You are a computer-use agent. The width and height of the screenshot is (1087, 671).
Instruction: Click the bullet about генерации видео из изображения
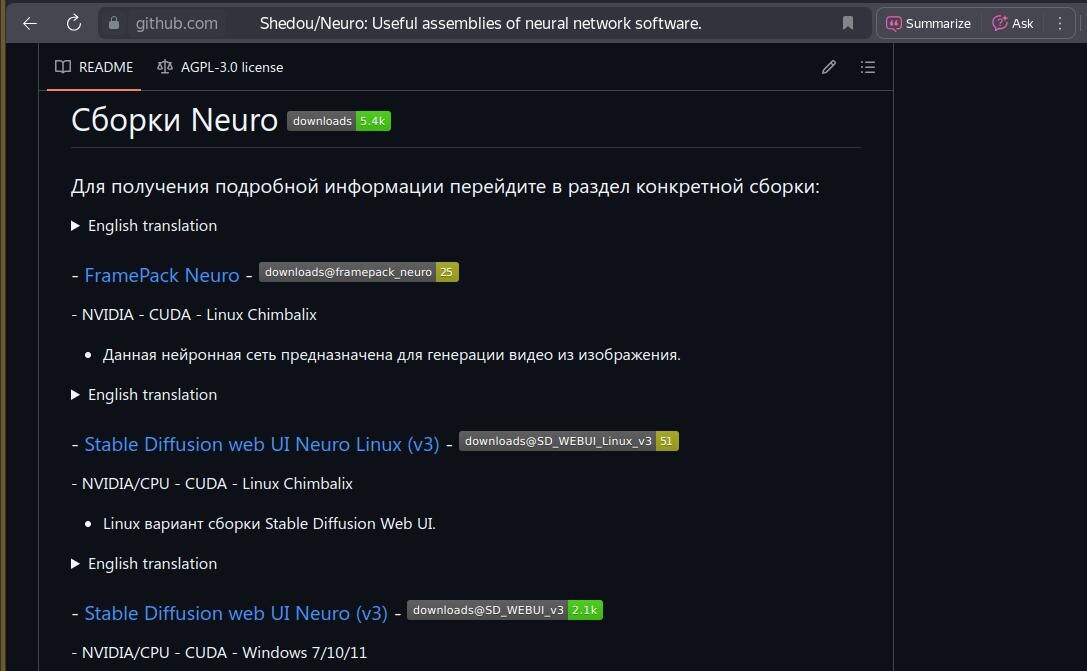click(x=392, y=355)
